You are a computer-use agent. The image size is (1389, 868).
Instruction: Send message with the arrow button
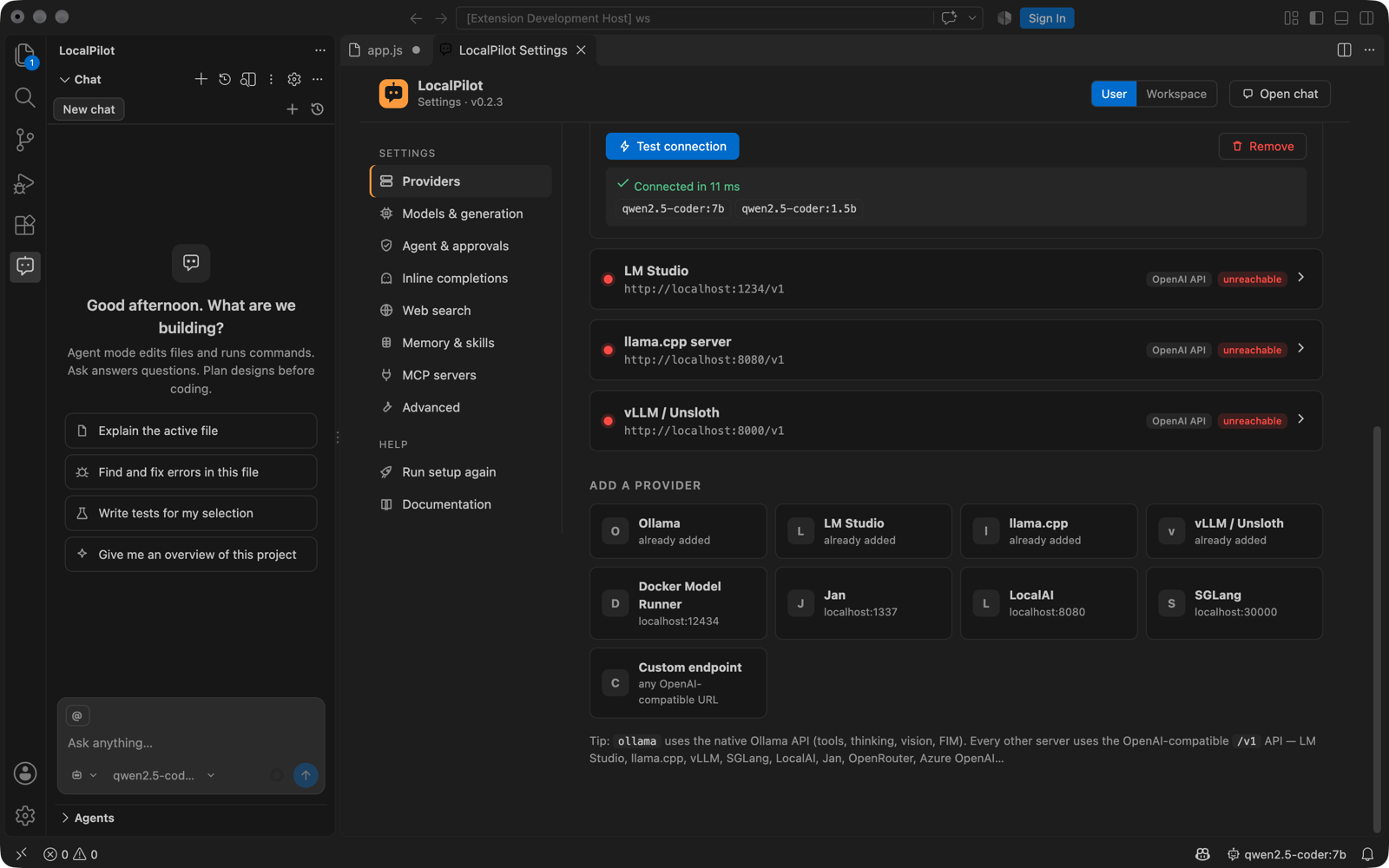tap(306, 775)
